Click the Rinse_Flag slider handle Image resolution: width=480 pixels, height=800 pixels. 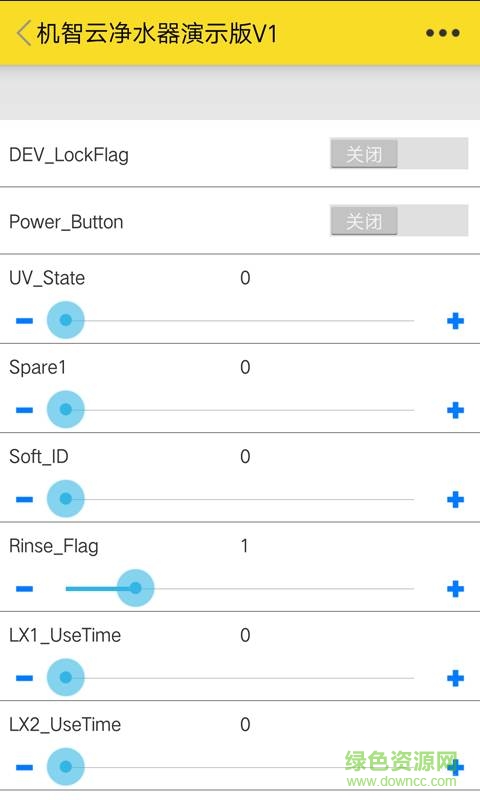coord(135,588)
